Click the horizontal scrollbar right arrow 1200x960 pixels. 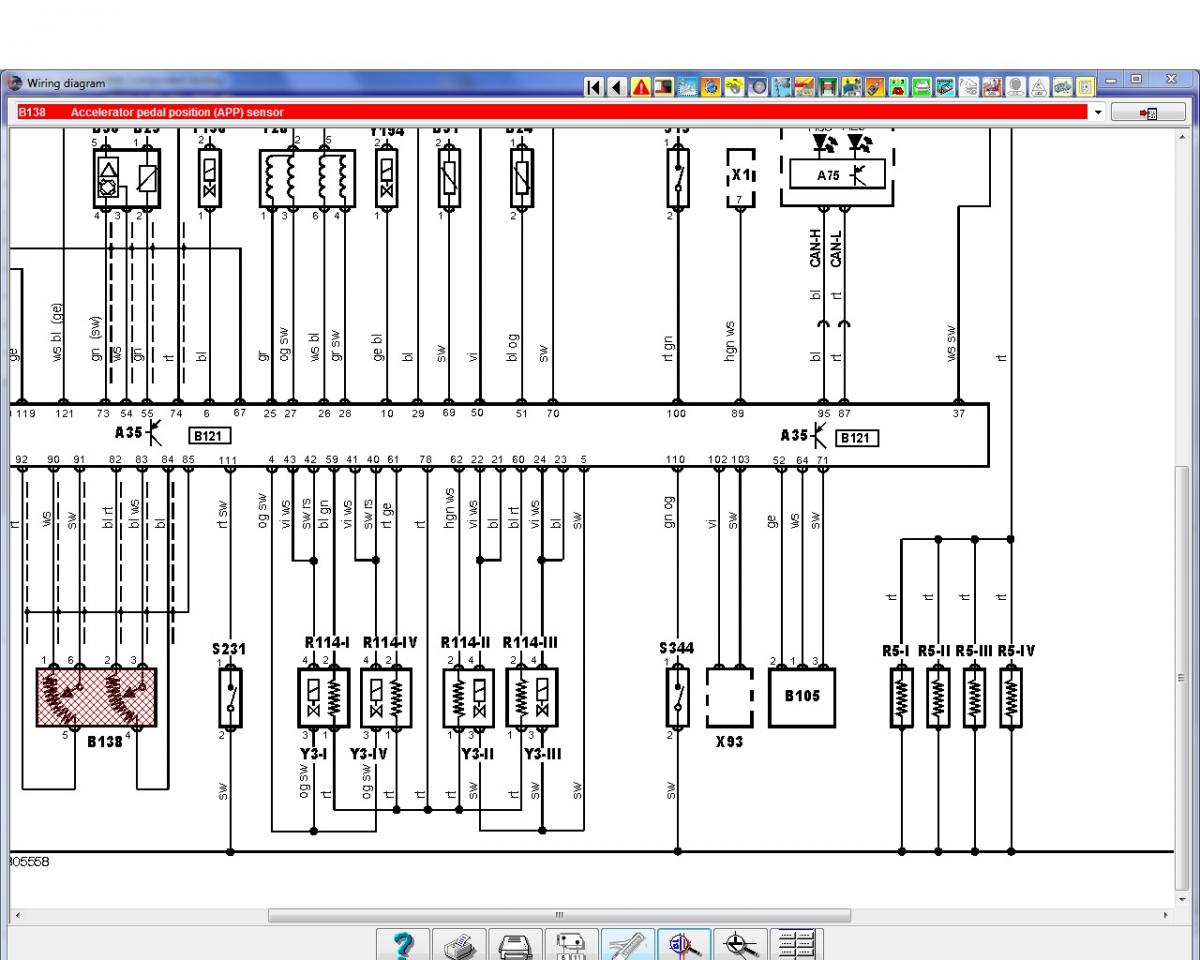coord(1166,915)
